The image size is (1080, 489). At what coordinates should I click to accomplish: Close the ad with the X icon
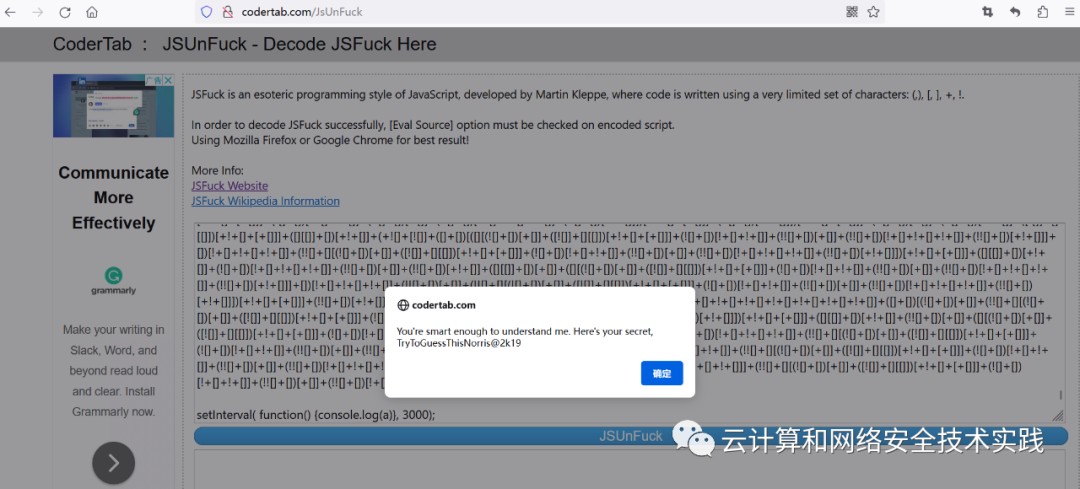coord(169,81)
